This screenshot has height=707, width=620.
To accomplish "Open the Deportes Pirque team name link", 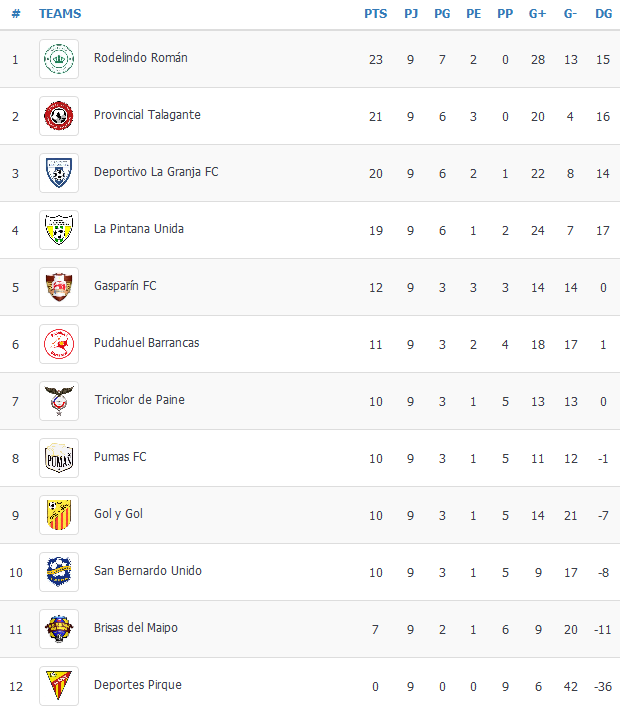I will pyautogui.click(x=138, y=685).
